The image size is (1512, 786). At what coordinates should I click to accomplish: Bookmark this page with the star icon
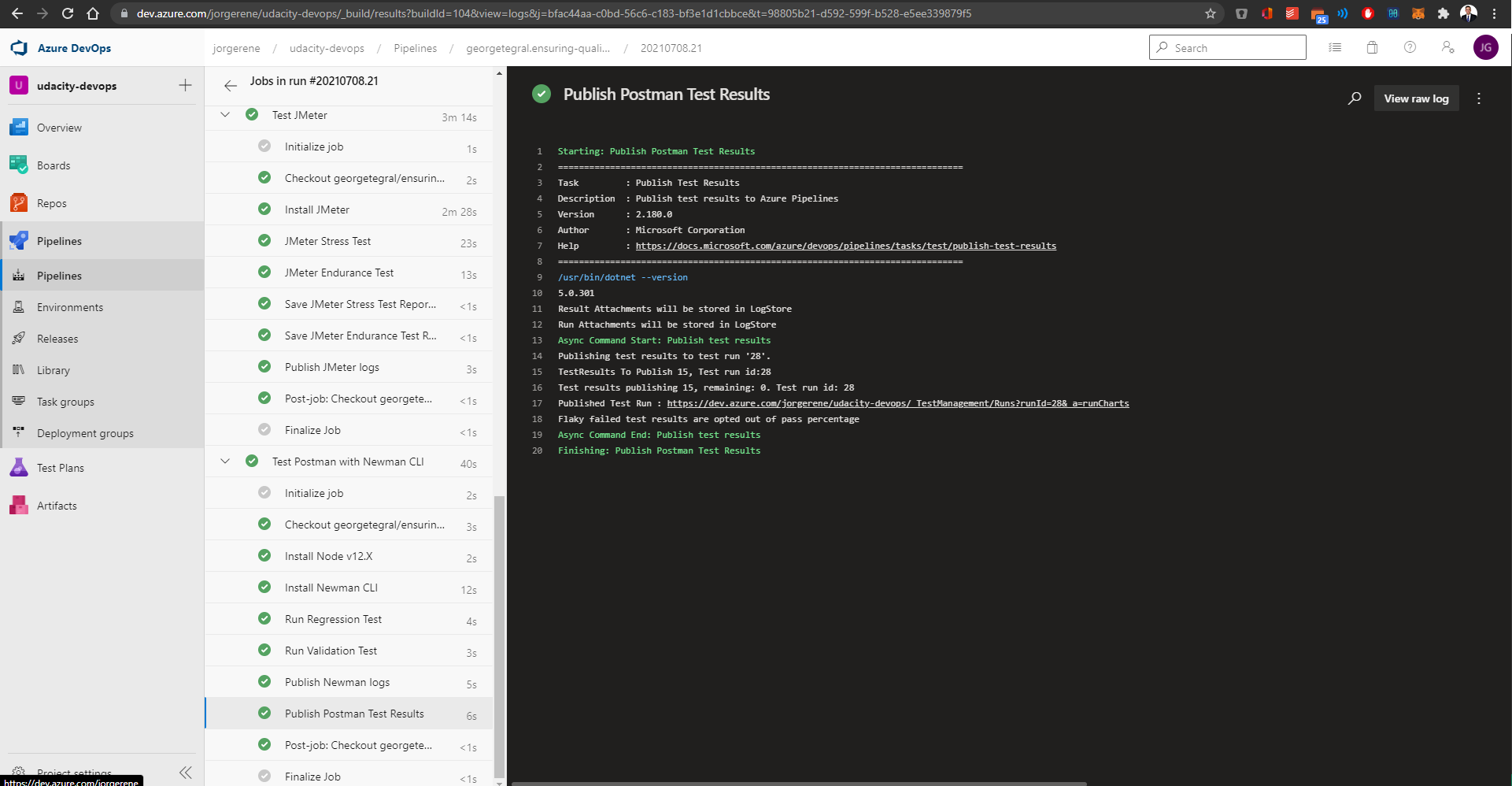point(1211,13)
